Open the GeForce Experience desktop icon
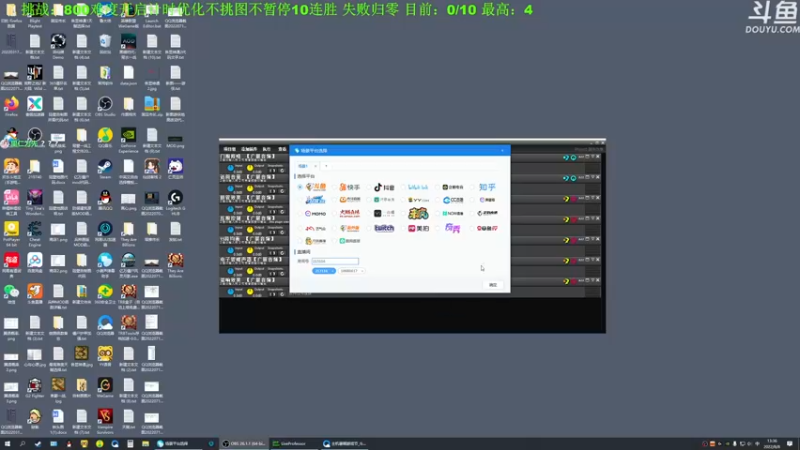The width and height of the screenshot is (800, 450). coord(129,140)
